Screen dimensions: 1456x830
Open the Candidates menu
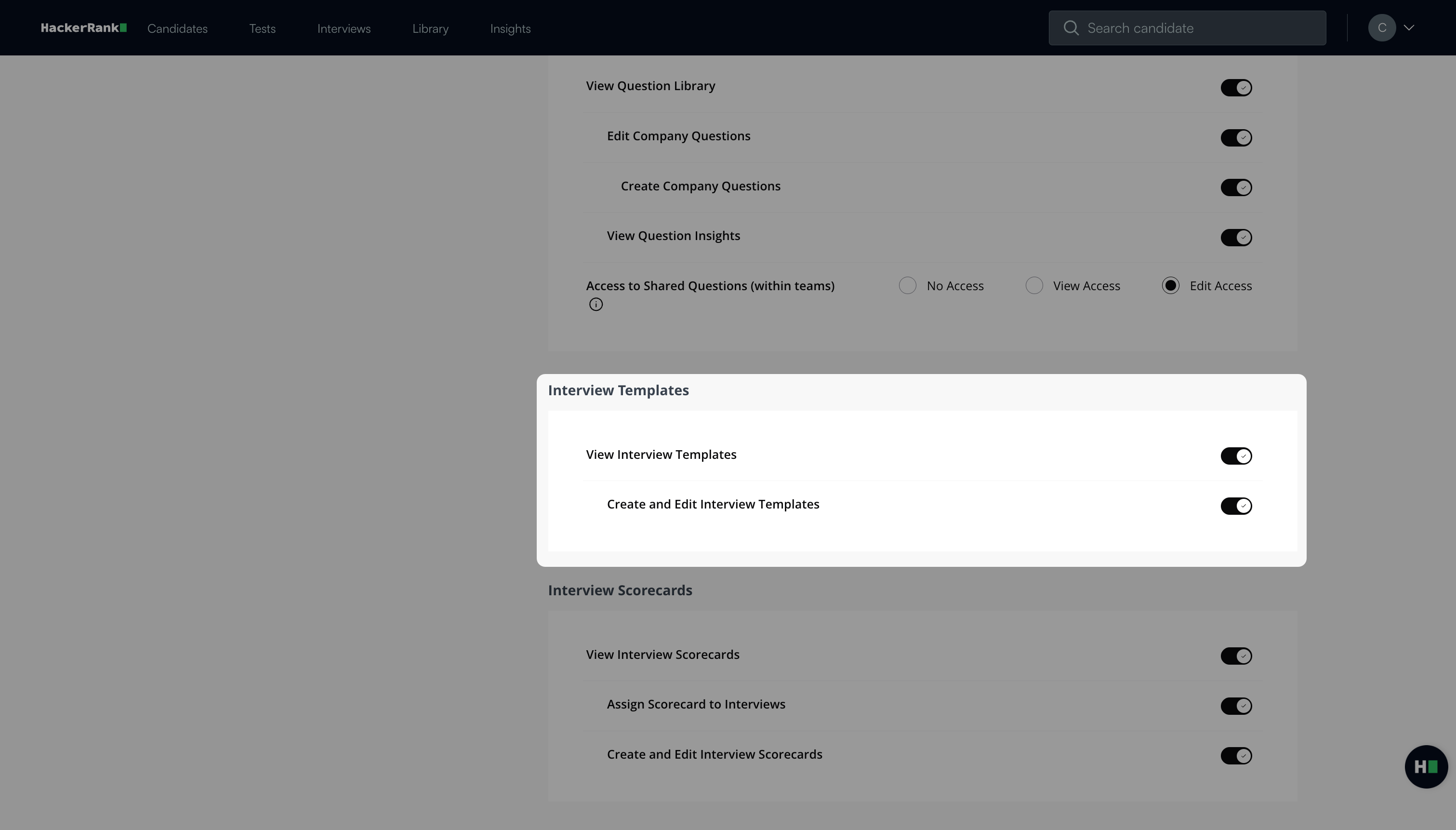(177, 28)
